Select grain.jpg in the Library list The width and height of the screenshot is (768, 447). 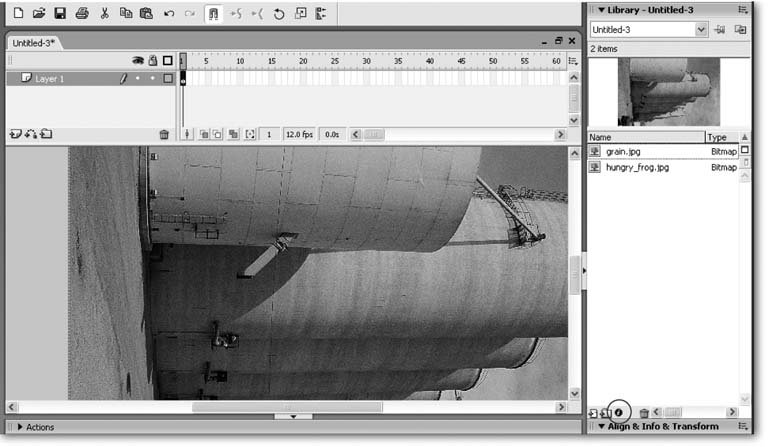(x=624, y=151)
